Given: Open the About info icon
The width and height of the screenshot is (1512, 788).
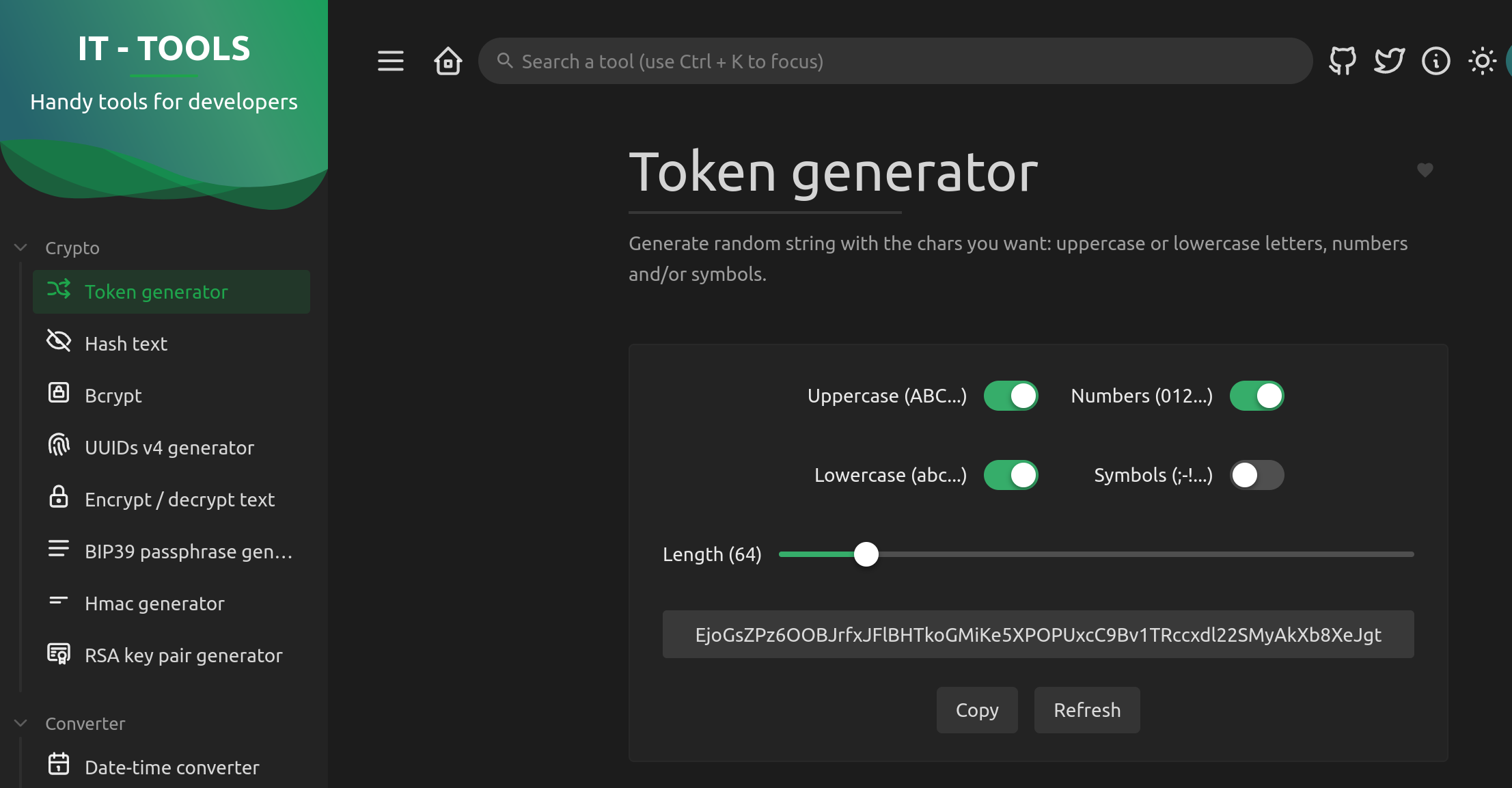Looking at the screenshot, I should tap(1435, 61).
